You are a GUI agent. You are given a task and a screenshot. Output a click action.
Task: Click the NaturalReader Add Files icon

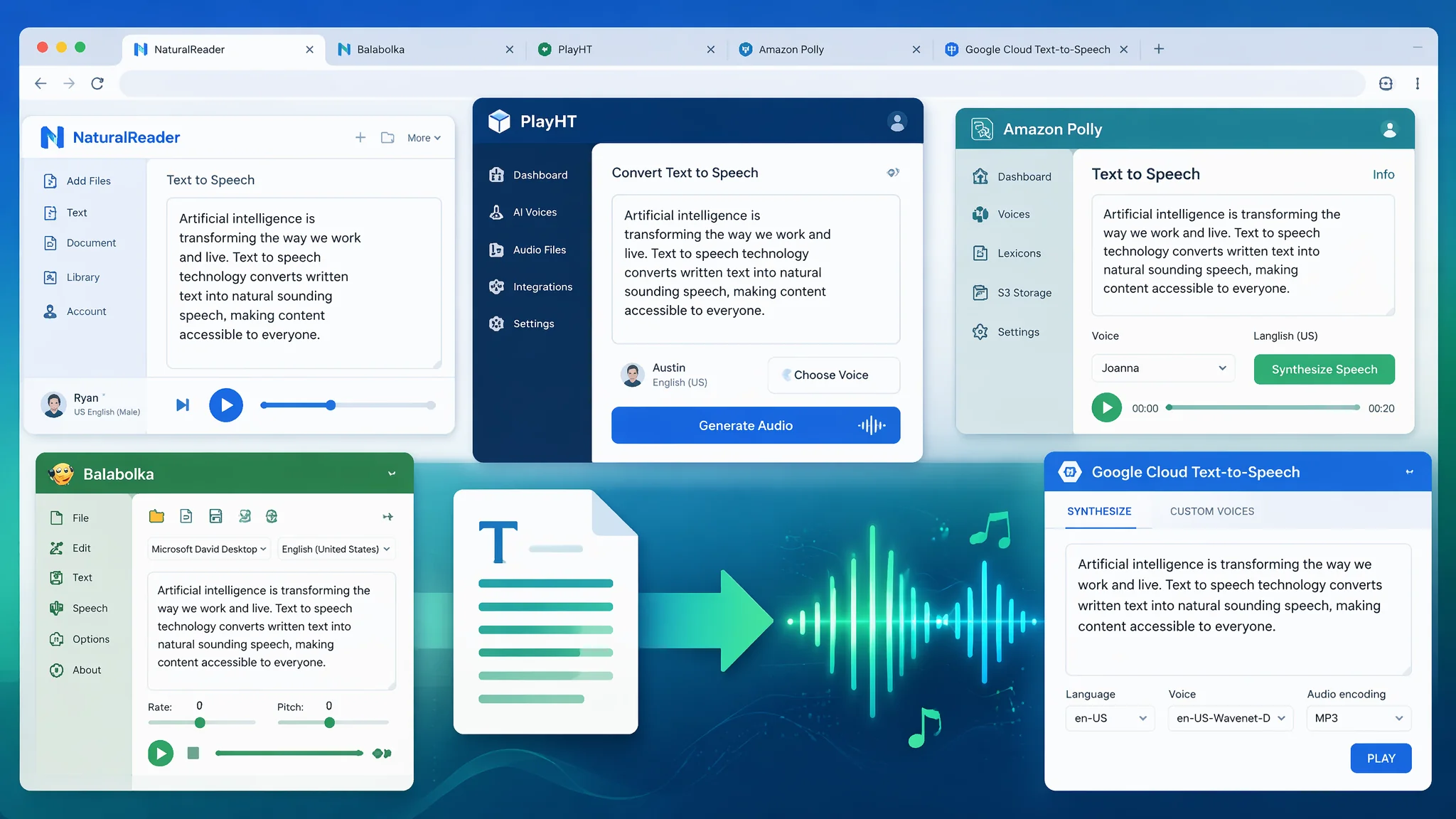coord(50,181)
